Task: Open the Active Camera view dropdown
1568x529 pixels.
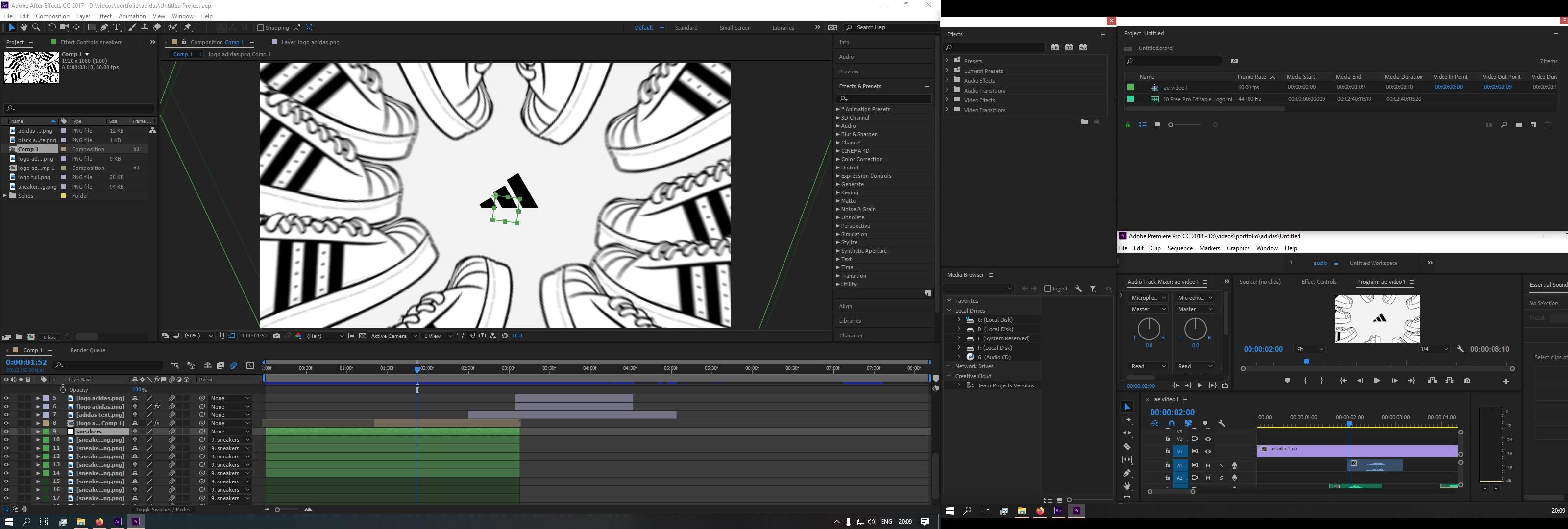Action: [394, 336]
